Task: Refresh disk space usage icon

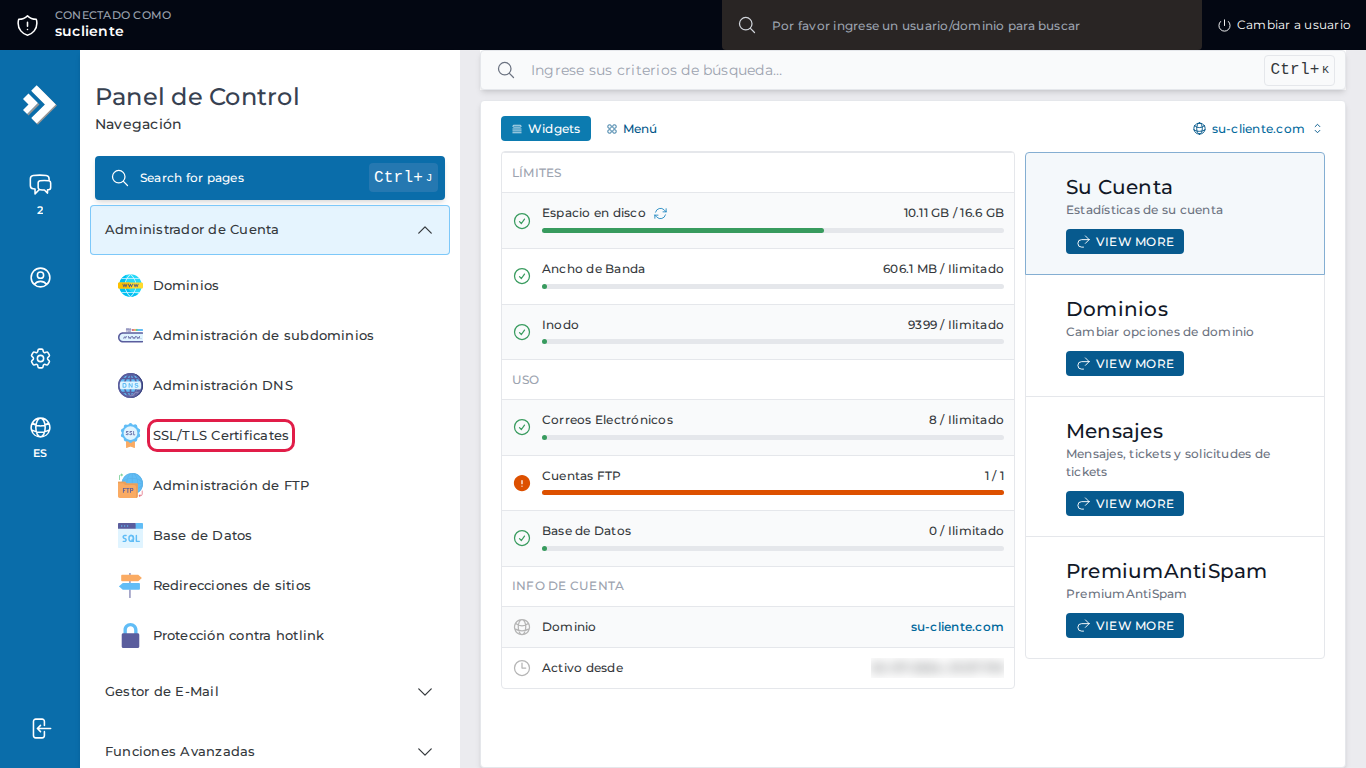Action: point(660,213)
